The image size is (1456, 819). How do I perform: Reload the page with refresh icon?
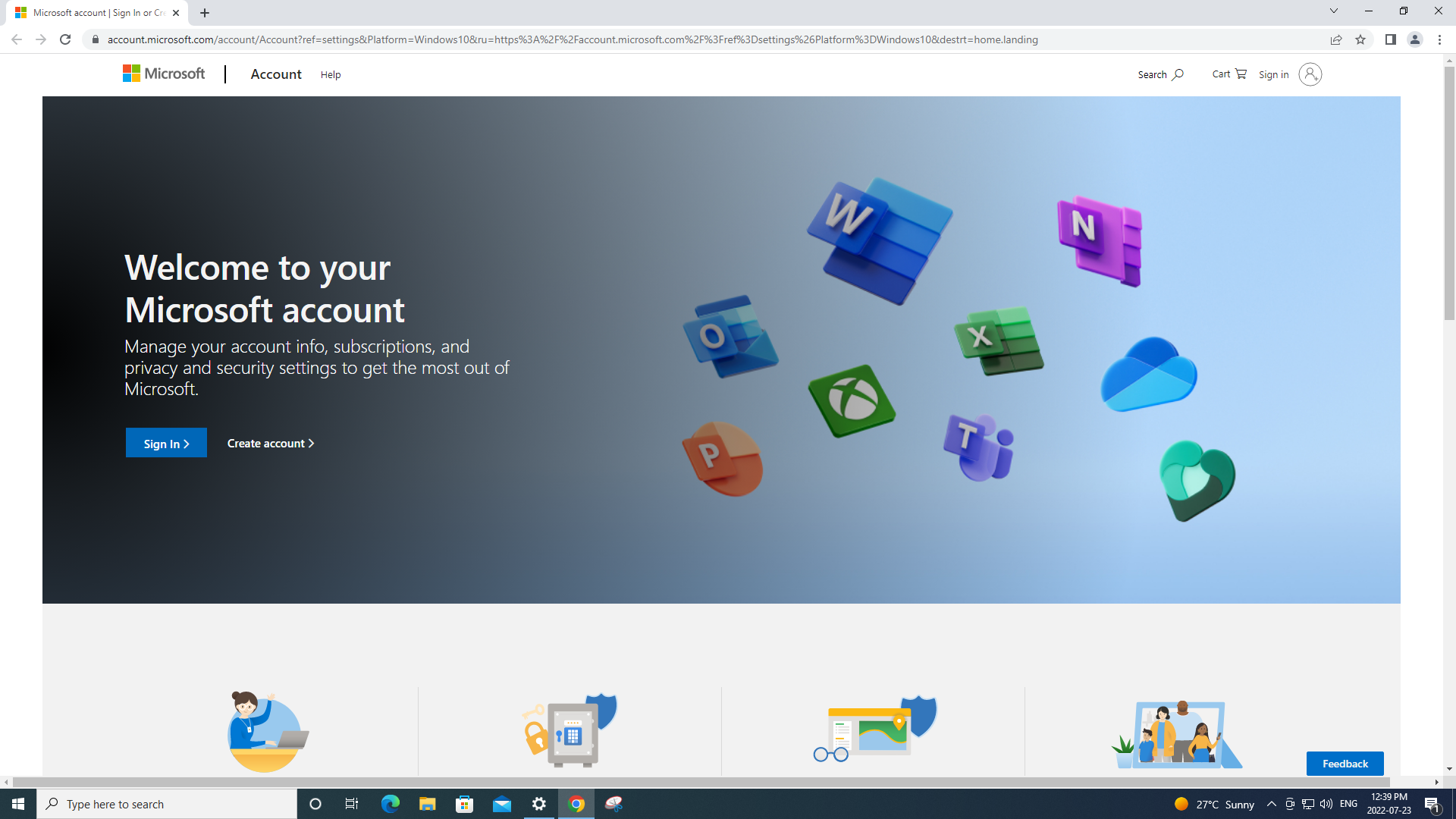point(65,39)
